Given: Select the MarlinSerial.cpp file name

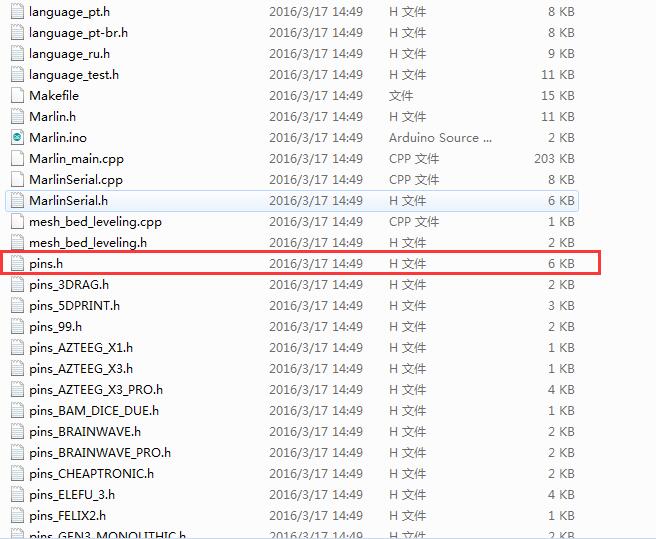Looking at the screenshot, I should pos(76,180).
